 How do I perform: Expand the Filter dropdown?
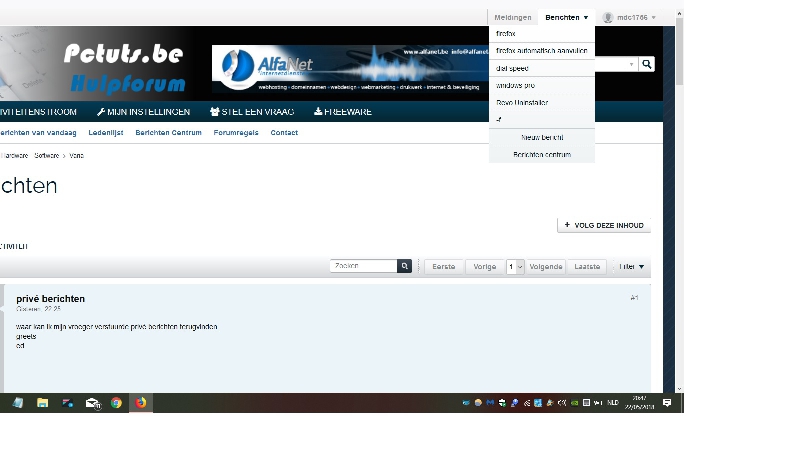631,267
